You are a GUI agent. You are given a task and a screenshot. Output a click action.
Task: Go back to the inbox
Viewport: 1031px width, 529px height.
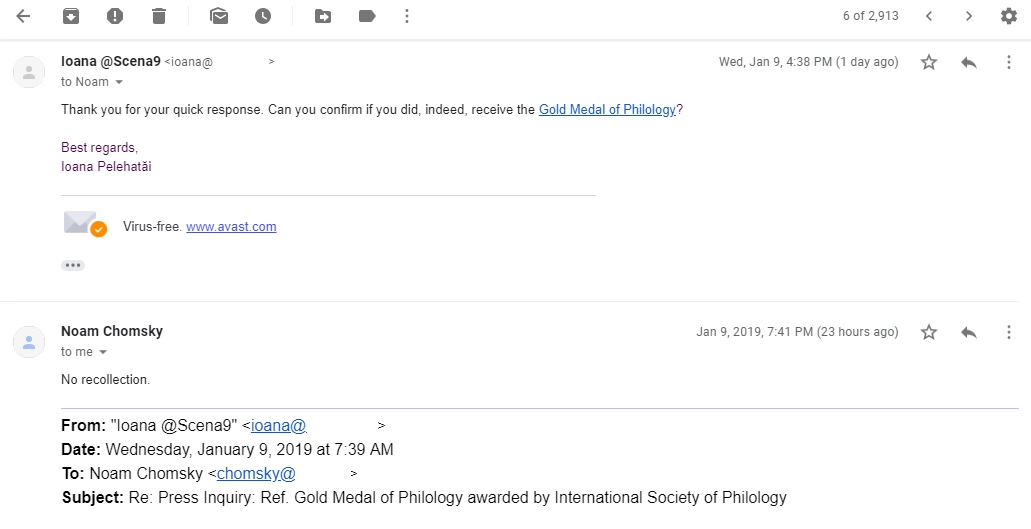pos(23,16)
